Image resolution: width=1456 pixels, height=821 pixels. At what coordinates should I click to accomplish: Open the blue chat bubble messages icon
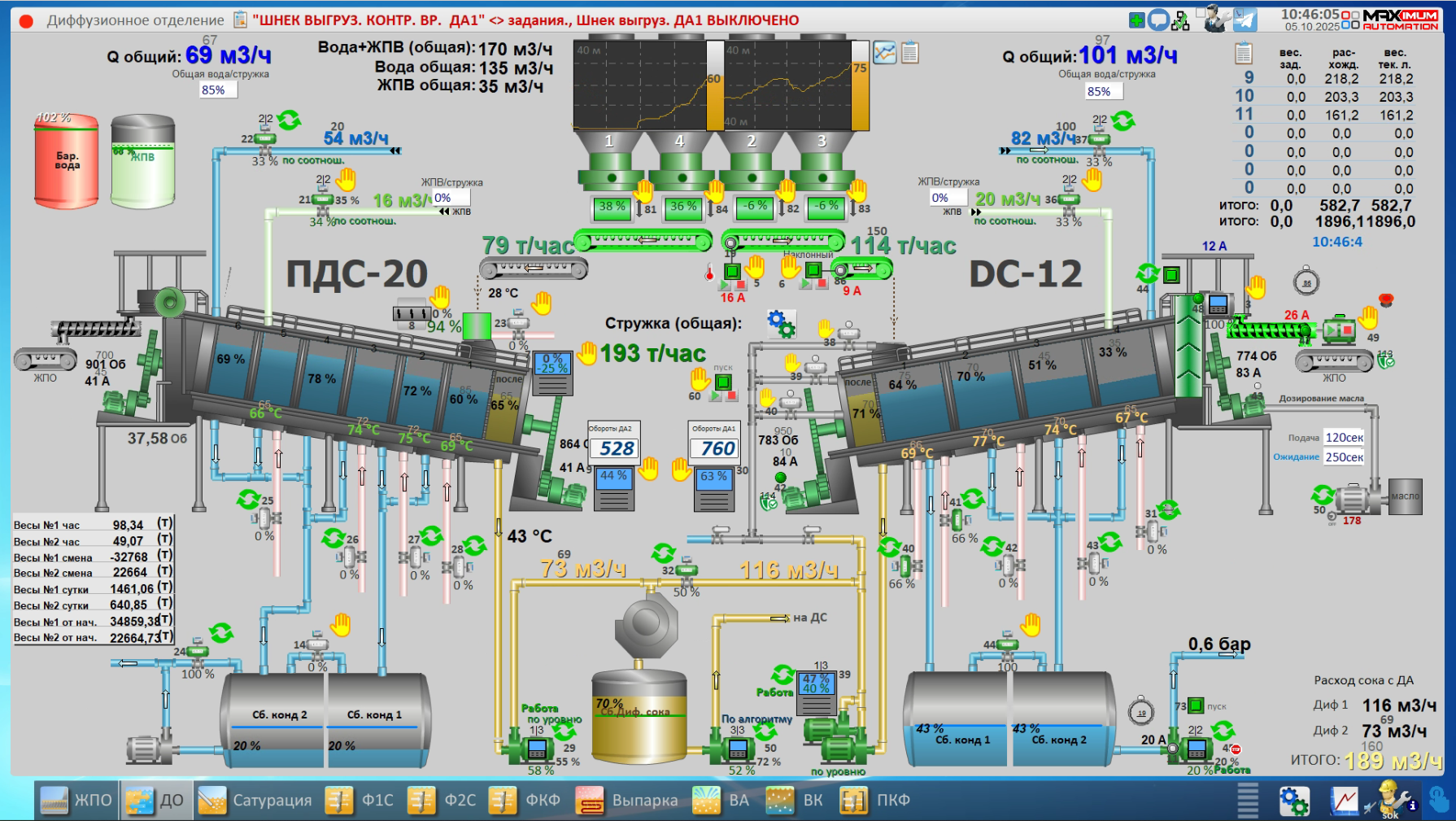click(1158, 20)
